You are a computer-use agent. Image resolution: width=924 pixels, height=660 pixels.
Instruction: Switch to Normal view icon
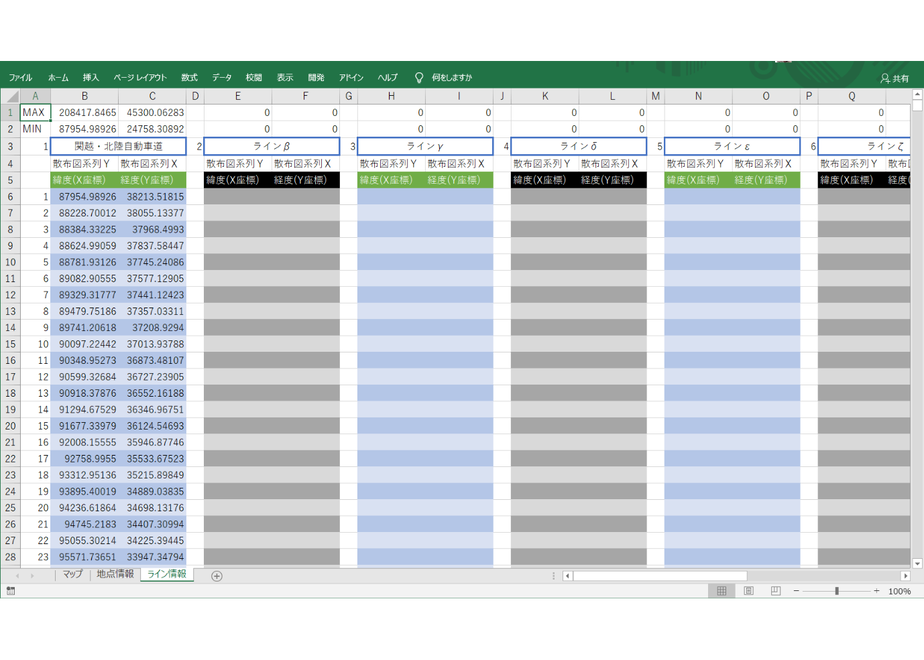tap(721, 591)
